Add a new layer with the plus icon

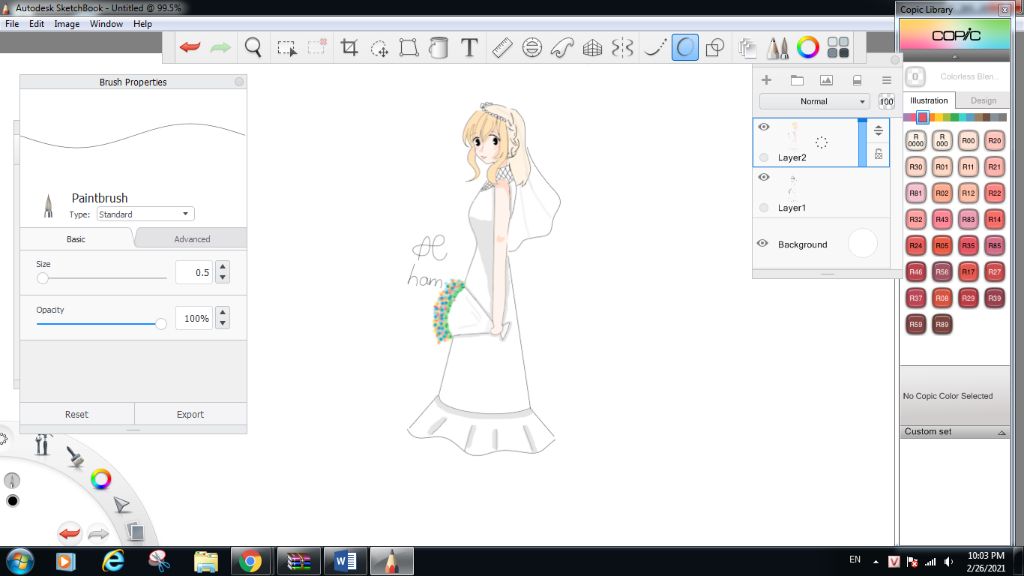[767, 80]
